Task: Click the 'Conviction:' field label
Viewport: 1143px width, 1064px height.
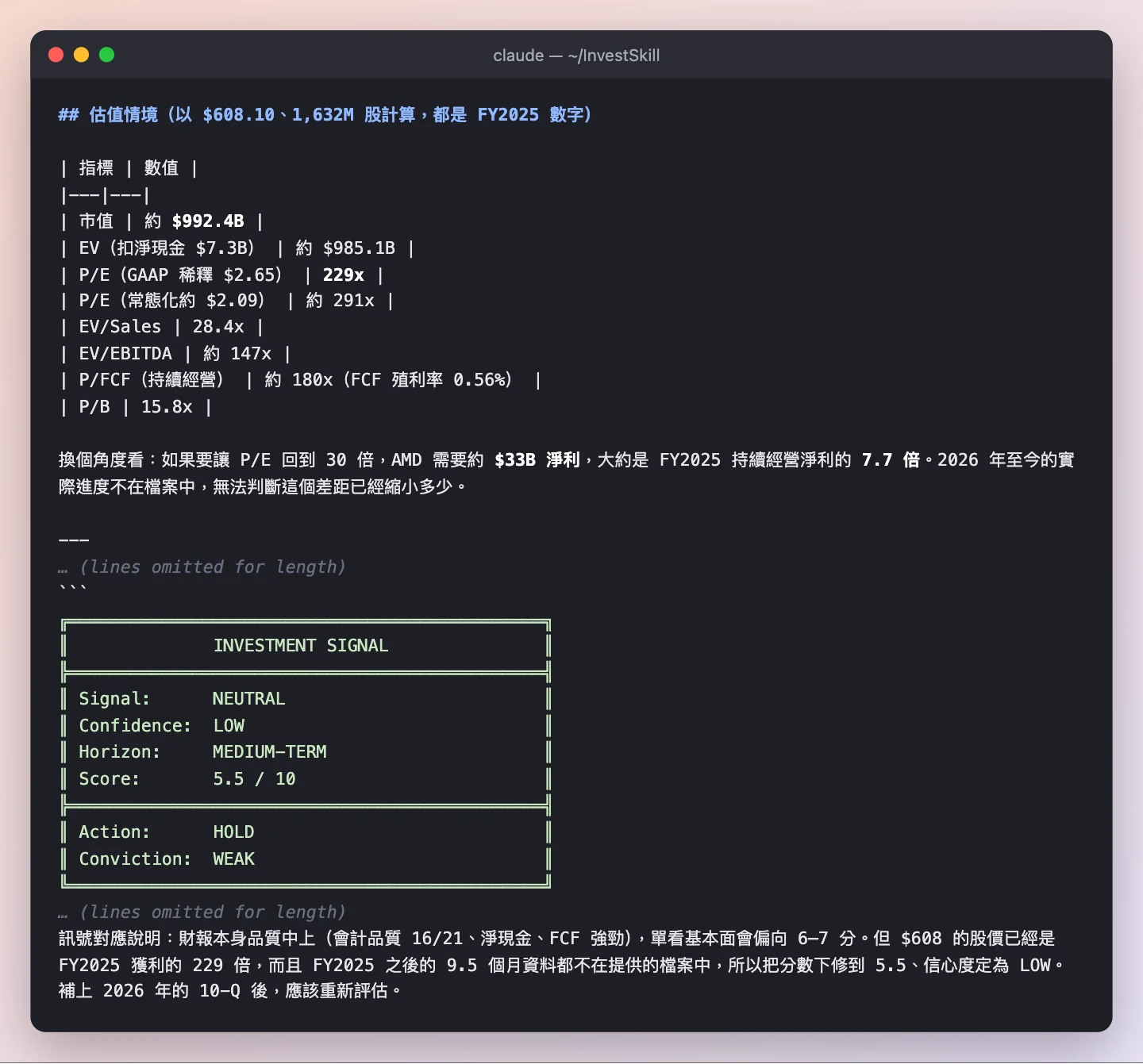Action: tap(135, 859)
